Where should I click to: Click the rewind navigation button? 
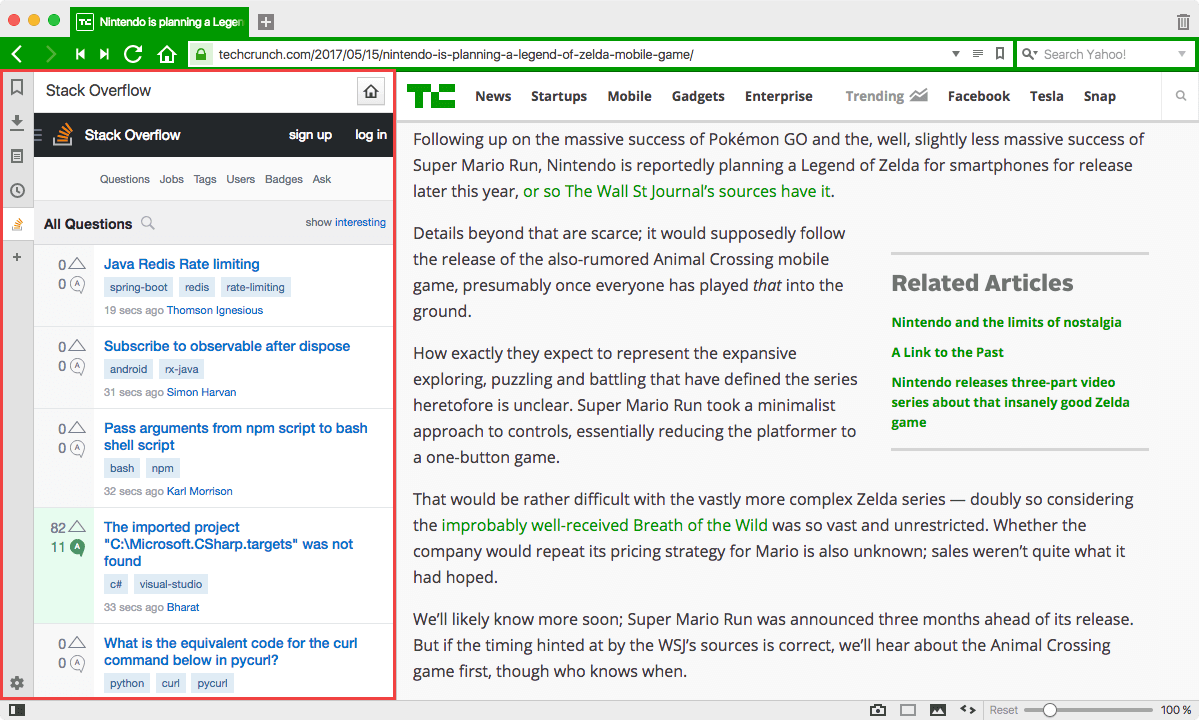[x=80, y=54]
